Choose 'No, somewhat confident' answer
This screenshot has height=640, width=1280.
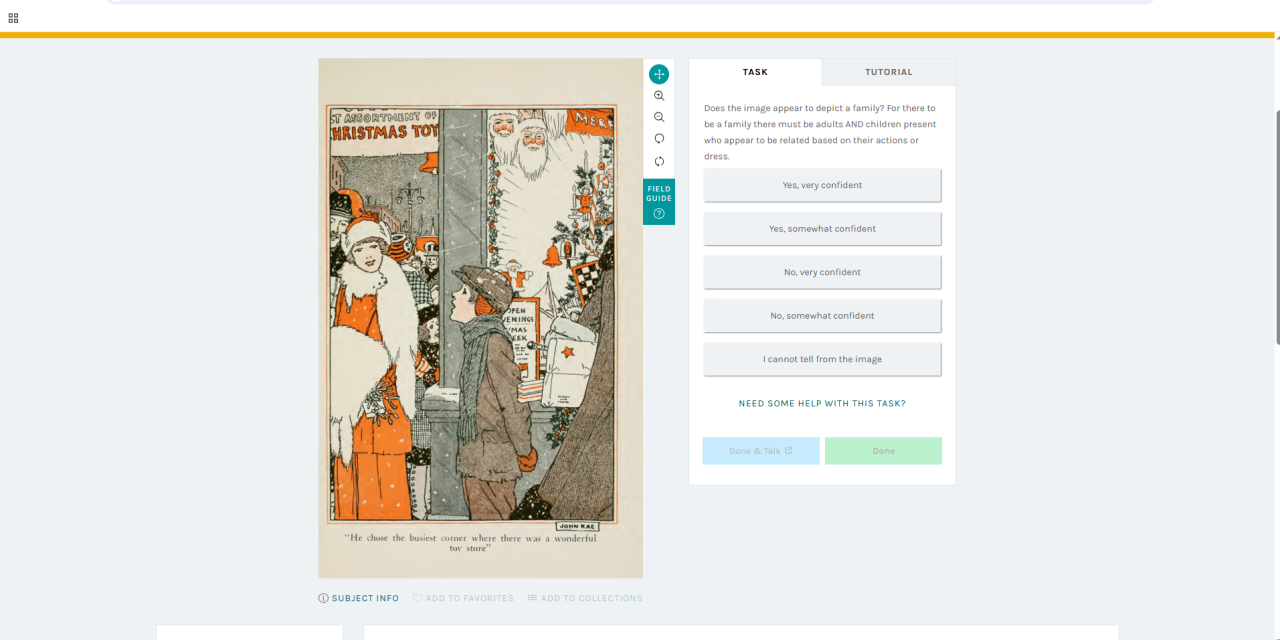(822, 316)
